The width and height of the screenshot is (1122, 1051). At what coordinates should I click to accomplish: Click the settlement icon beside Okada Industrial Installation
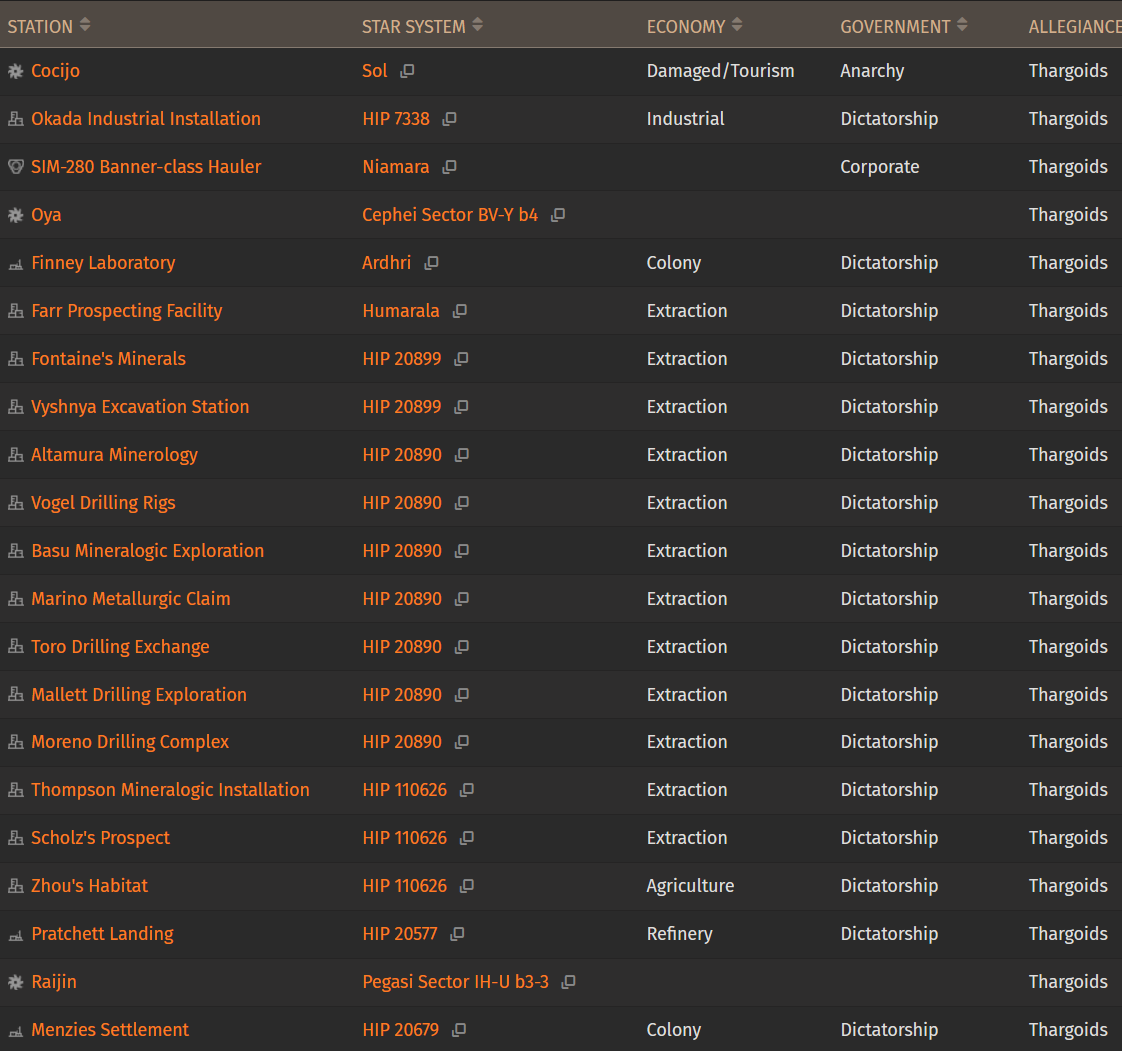[15, 119]
